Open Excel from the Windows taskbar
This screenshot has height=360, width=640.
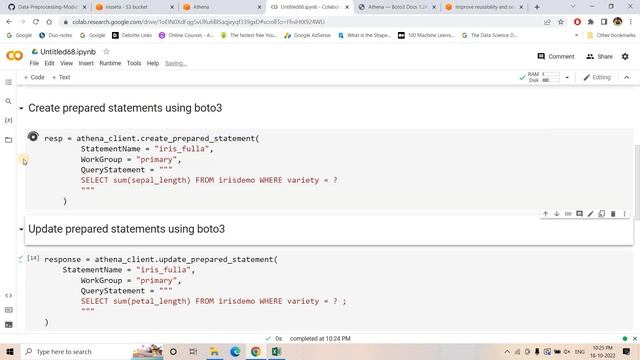[x=276, y=351]
